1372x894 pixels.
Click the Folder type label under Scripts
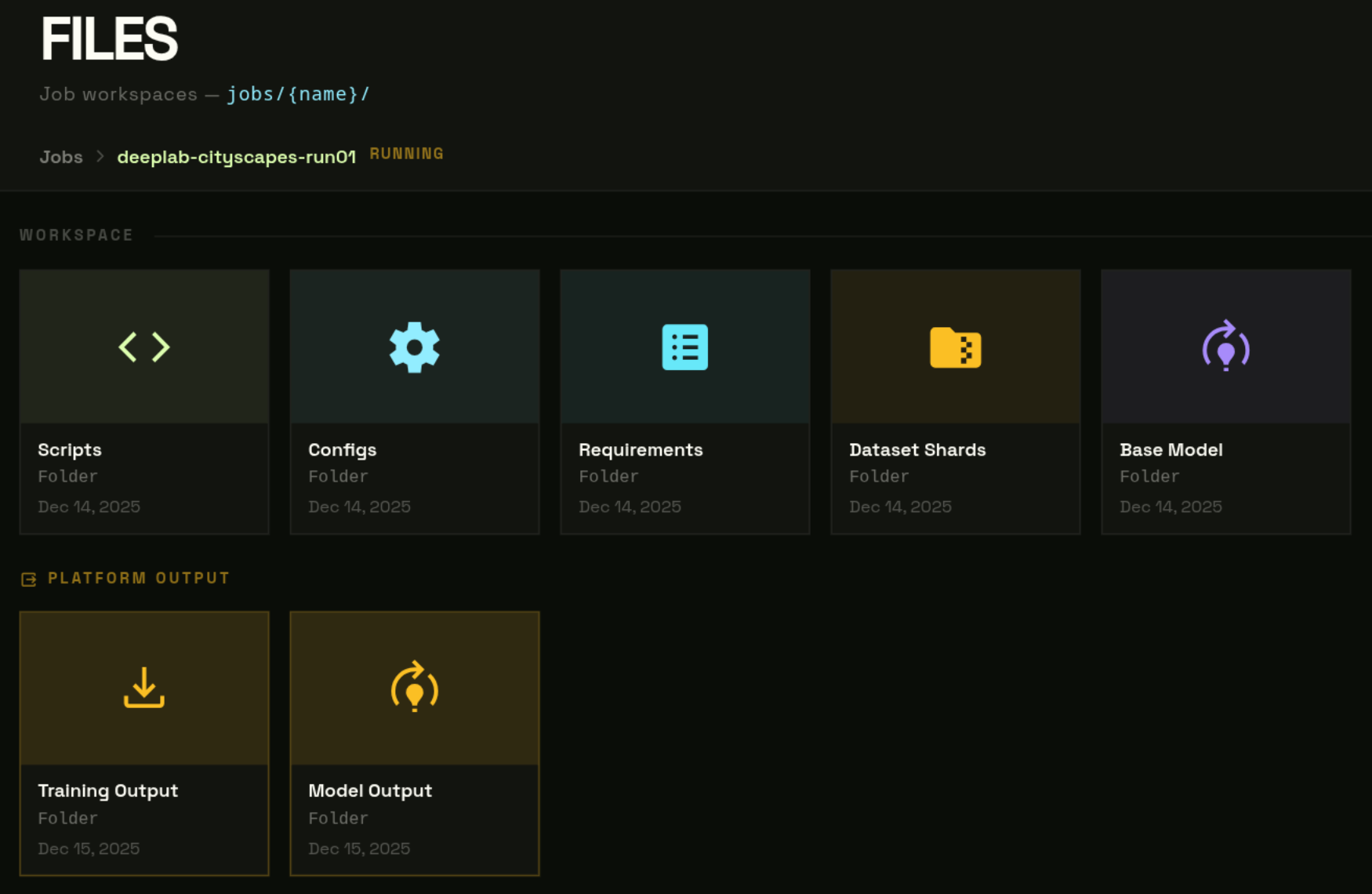(x=68, y=477)
